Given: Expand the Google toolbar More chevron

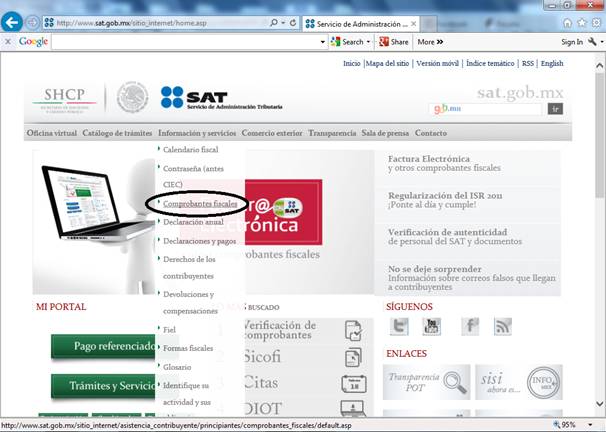Looking at the screenshot, I should (439, 42).
